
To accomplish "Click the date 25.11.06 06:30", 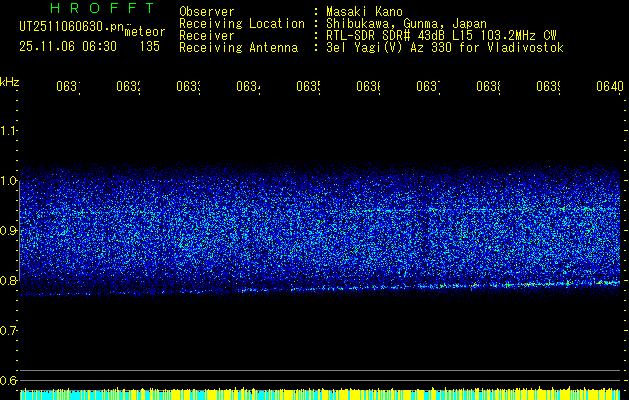I will tap(68, 47).
